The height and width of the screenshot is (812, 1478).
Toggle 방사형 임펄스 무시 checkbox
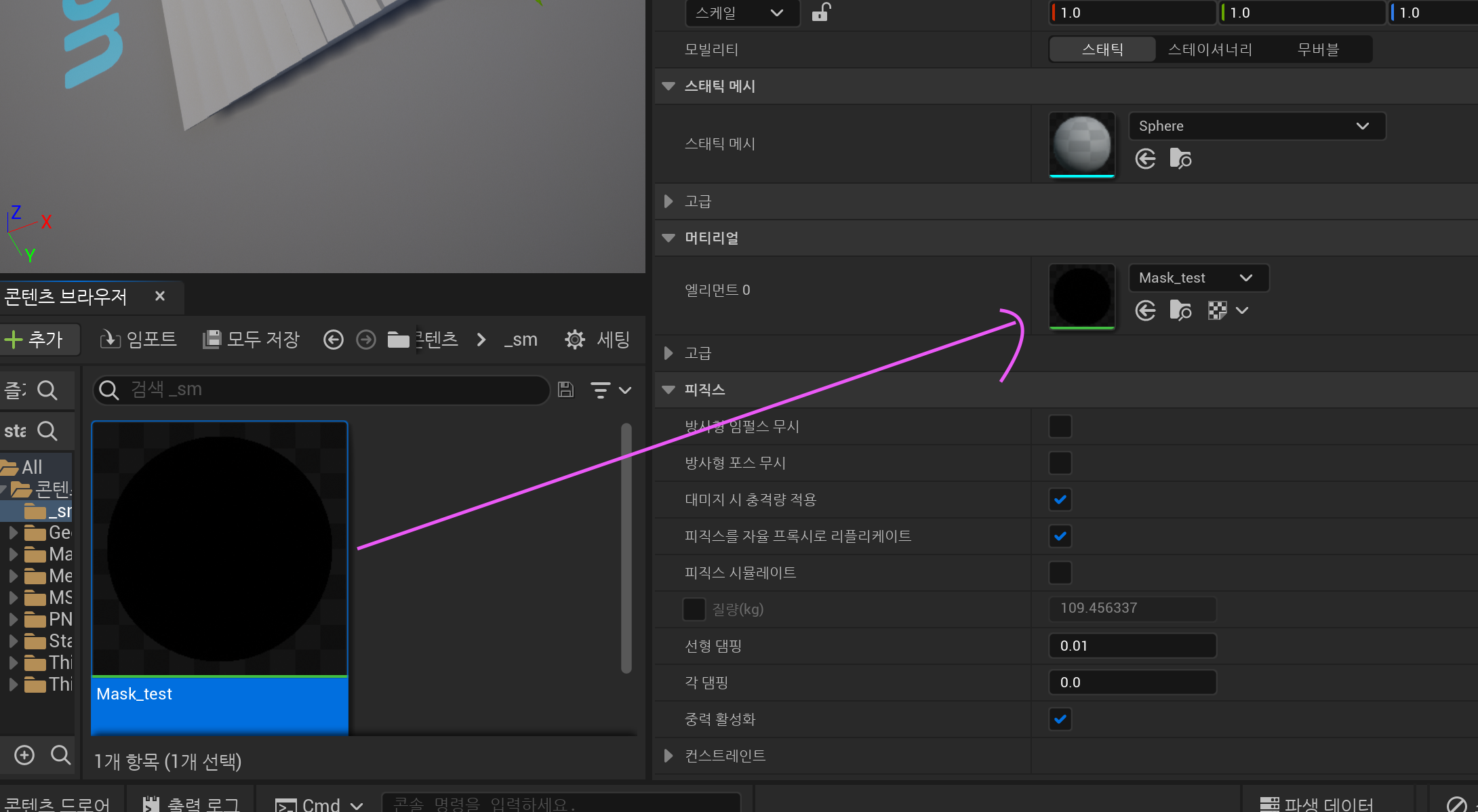(1060, 426)
